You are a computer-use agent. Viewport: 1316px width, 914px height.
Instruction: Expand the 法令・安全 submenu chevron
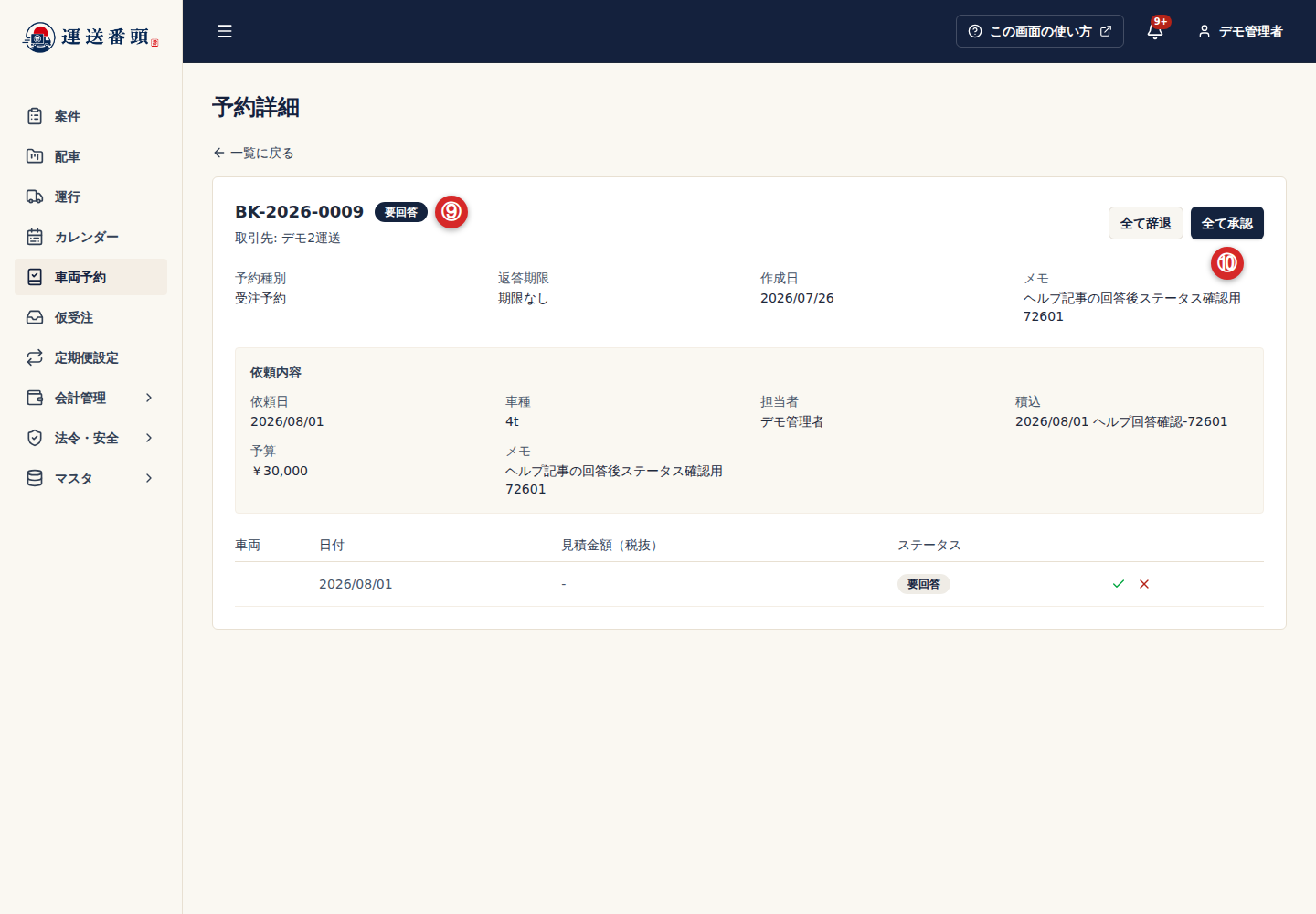pos(149,438)
